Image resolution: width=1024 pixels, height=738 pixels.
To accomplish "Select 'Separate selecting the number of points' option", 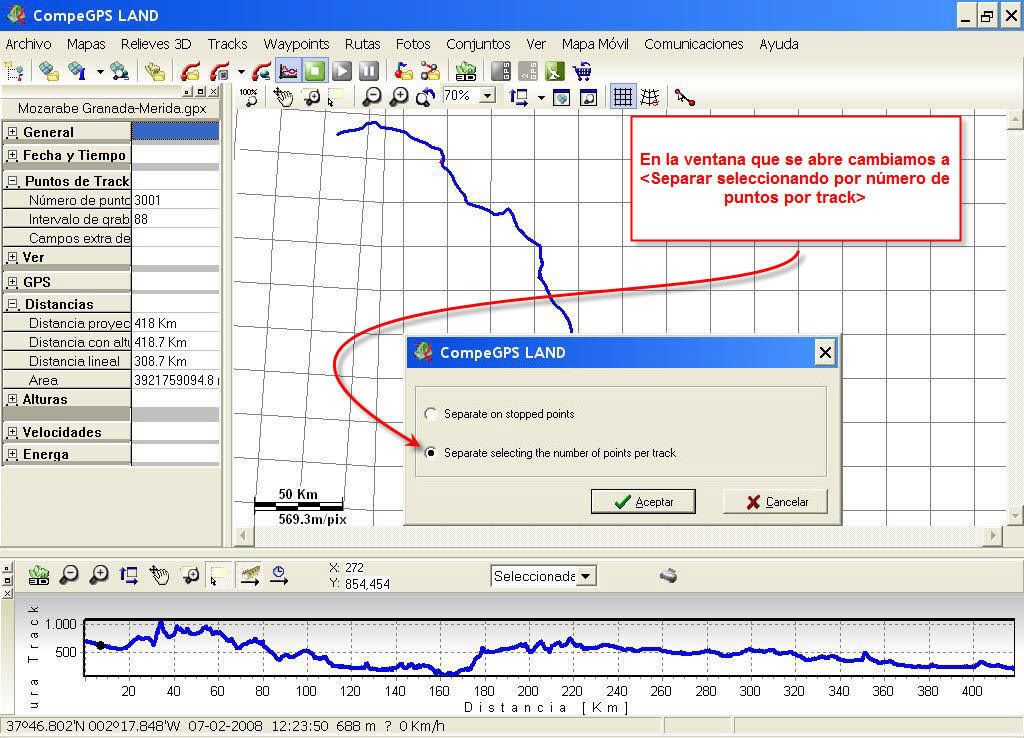I will tap(430, 453).
